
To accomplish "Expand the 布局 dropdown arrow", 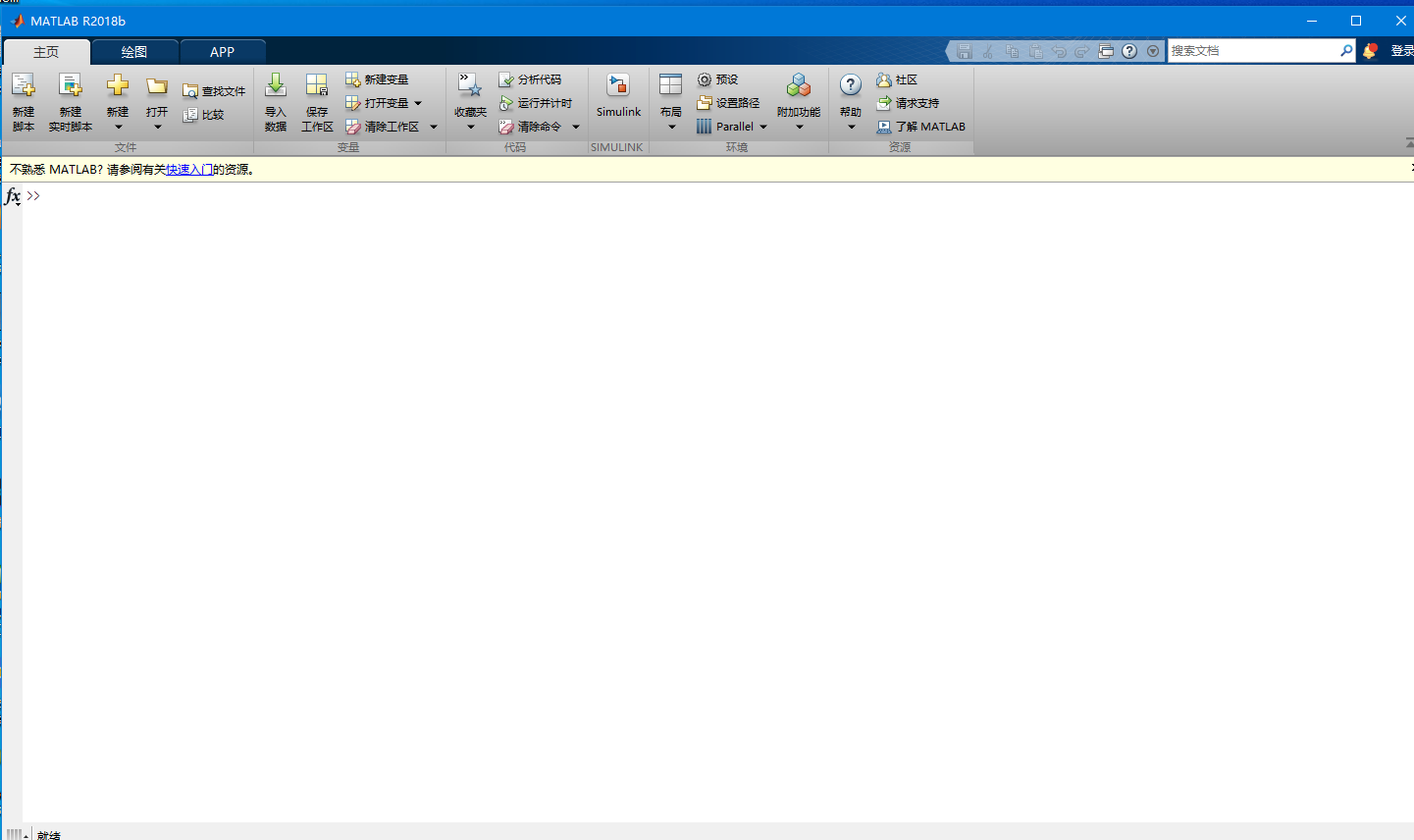I will point(671,127).
